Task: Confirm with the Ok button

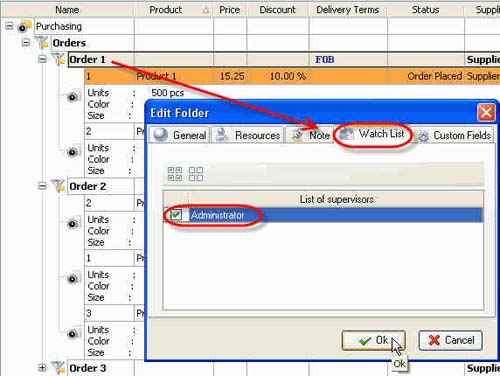Action: coord(373,340)
